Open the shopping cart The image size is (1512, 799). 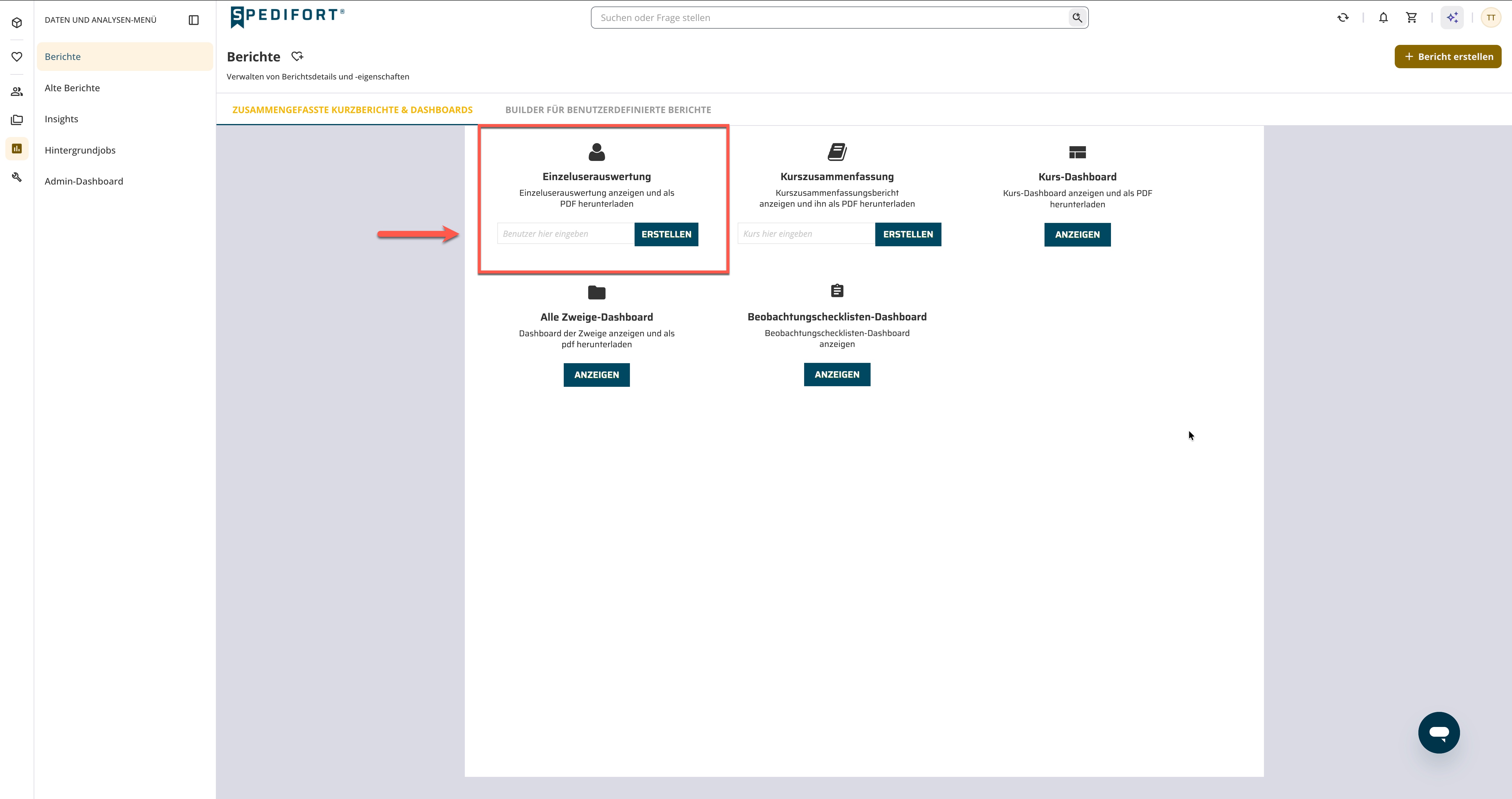coord(1412,18)
